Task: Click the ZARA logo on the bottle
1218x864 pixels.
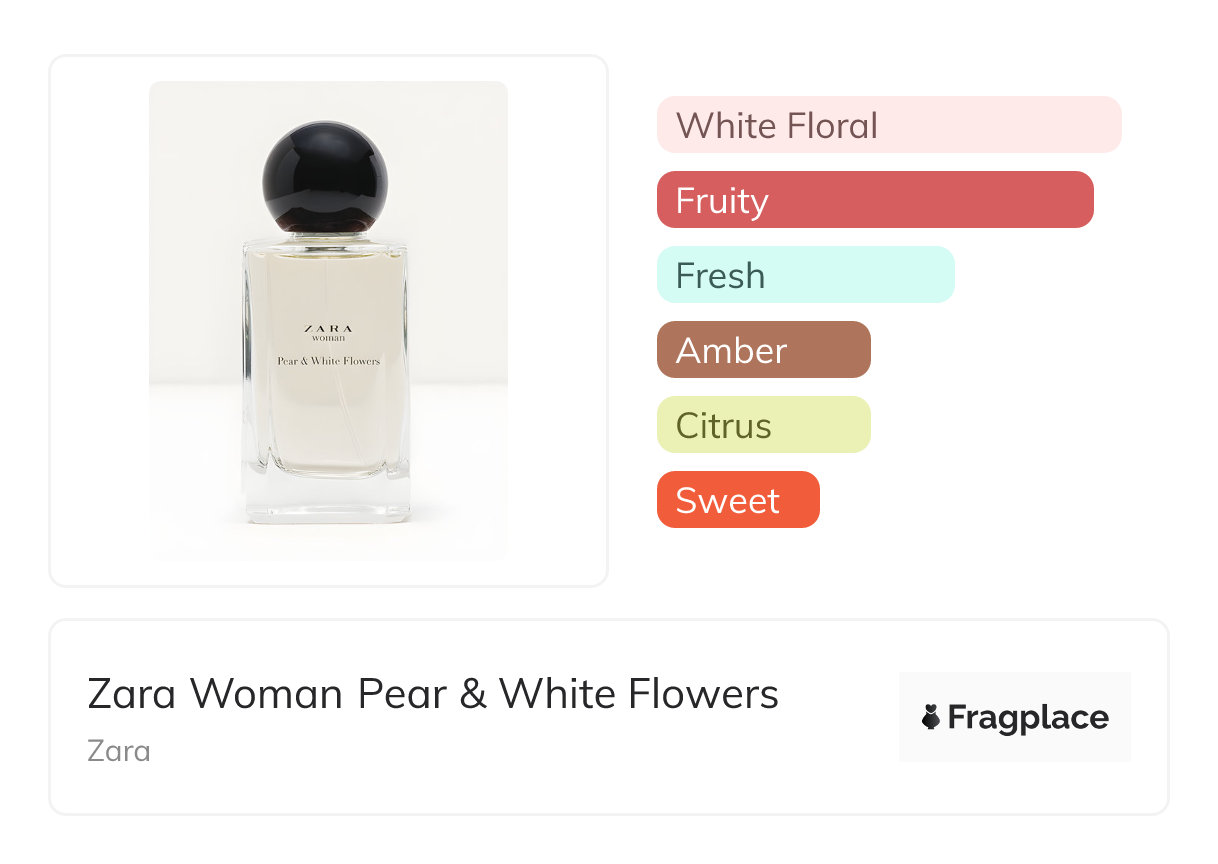Action: [x=327, y=328]
